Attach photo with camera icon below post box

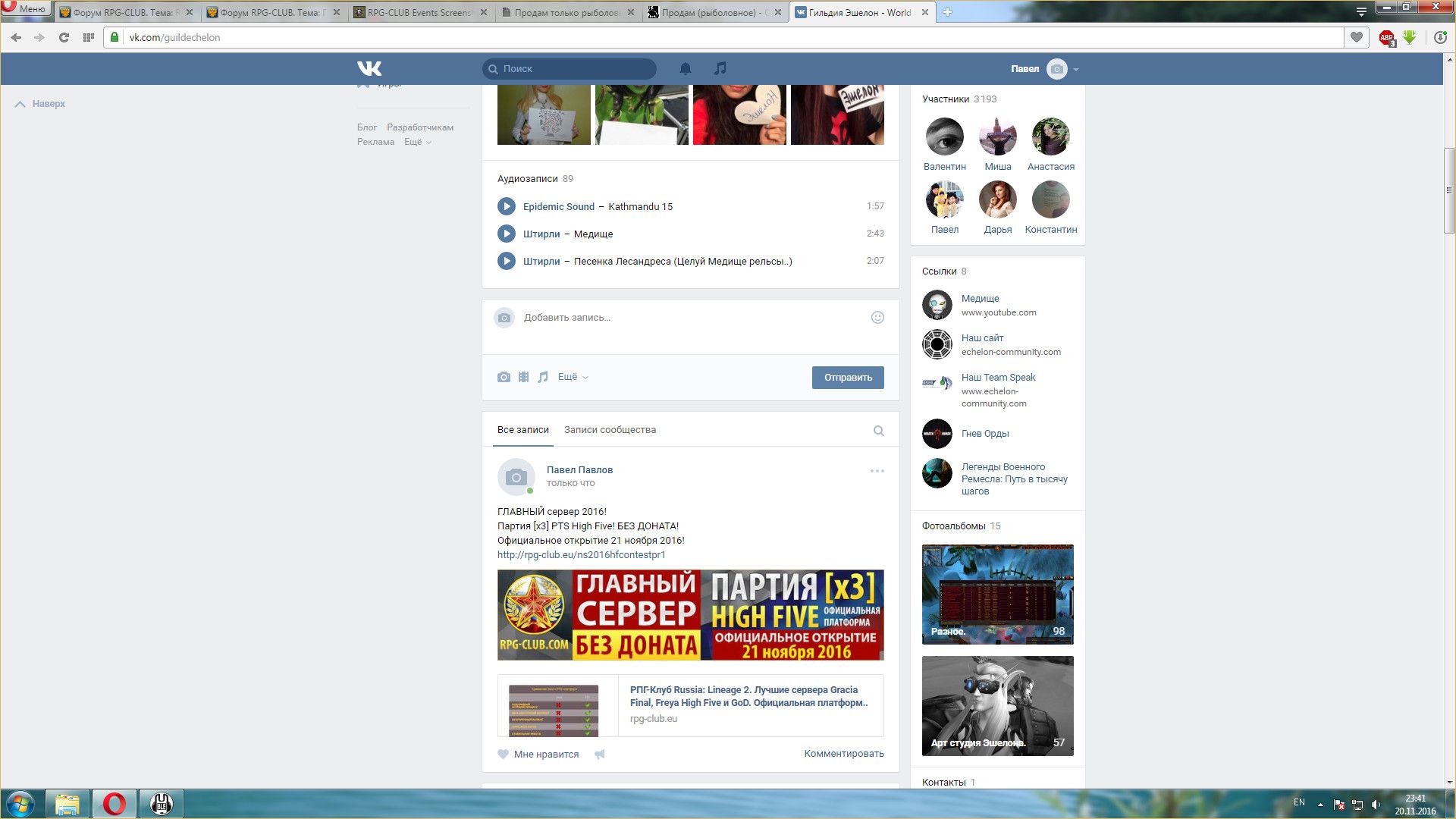[504, 377]
